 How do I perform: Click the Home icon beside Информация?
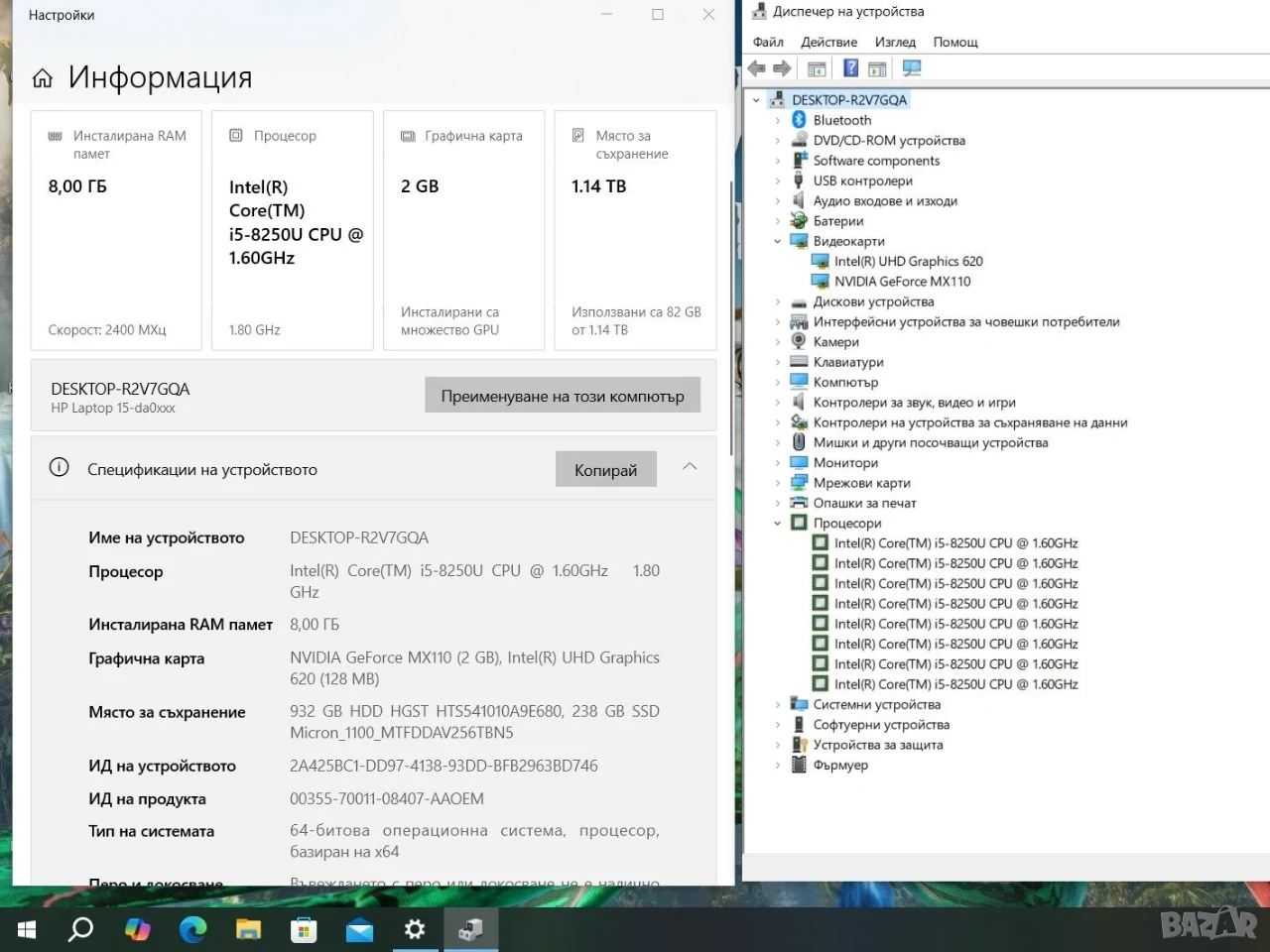click(43, 78)
